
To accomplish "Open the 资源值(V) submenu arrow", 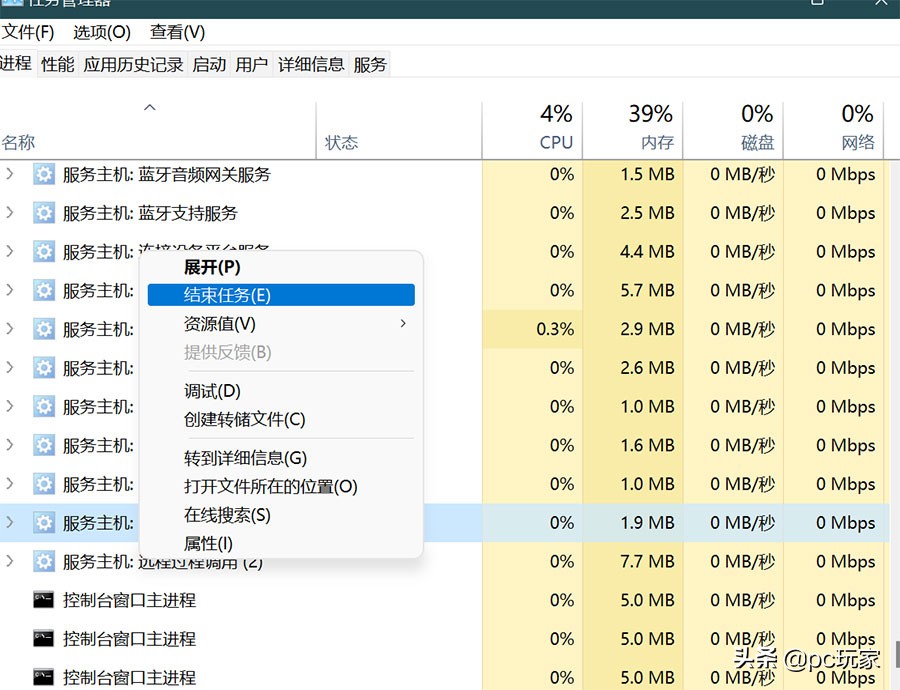I will (403, 324).
